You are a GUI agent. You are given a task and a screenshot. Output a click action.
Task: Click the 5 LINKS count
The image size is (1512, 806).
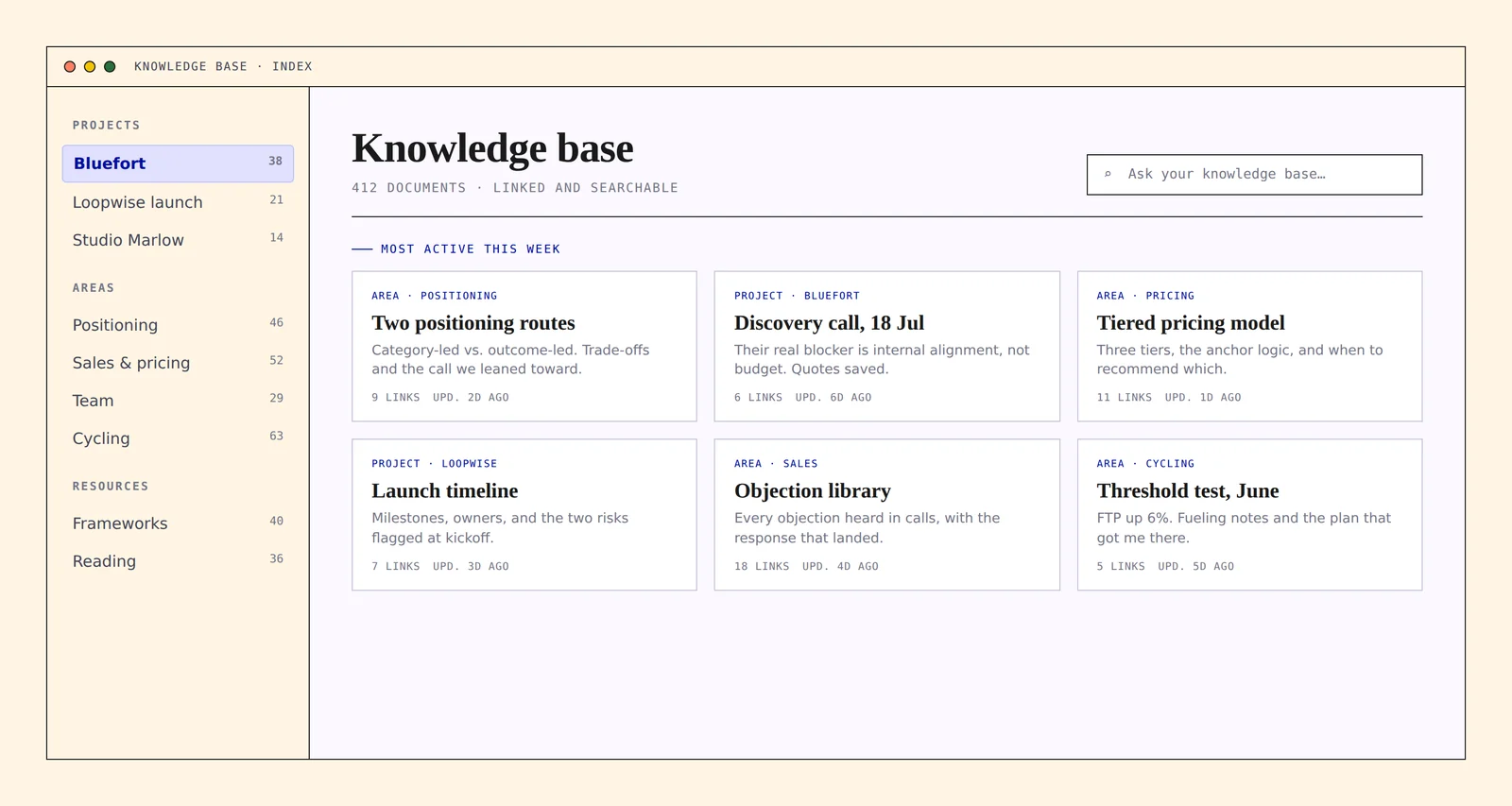(x=1121, y=567)
